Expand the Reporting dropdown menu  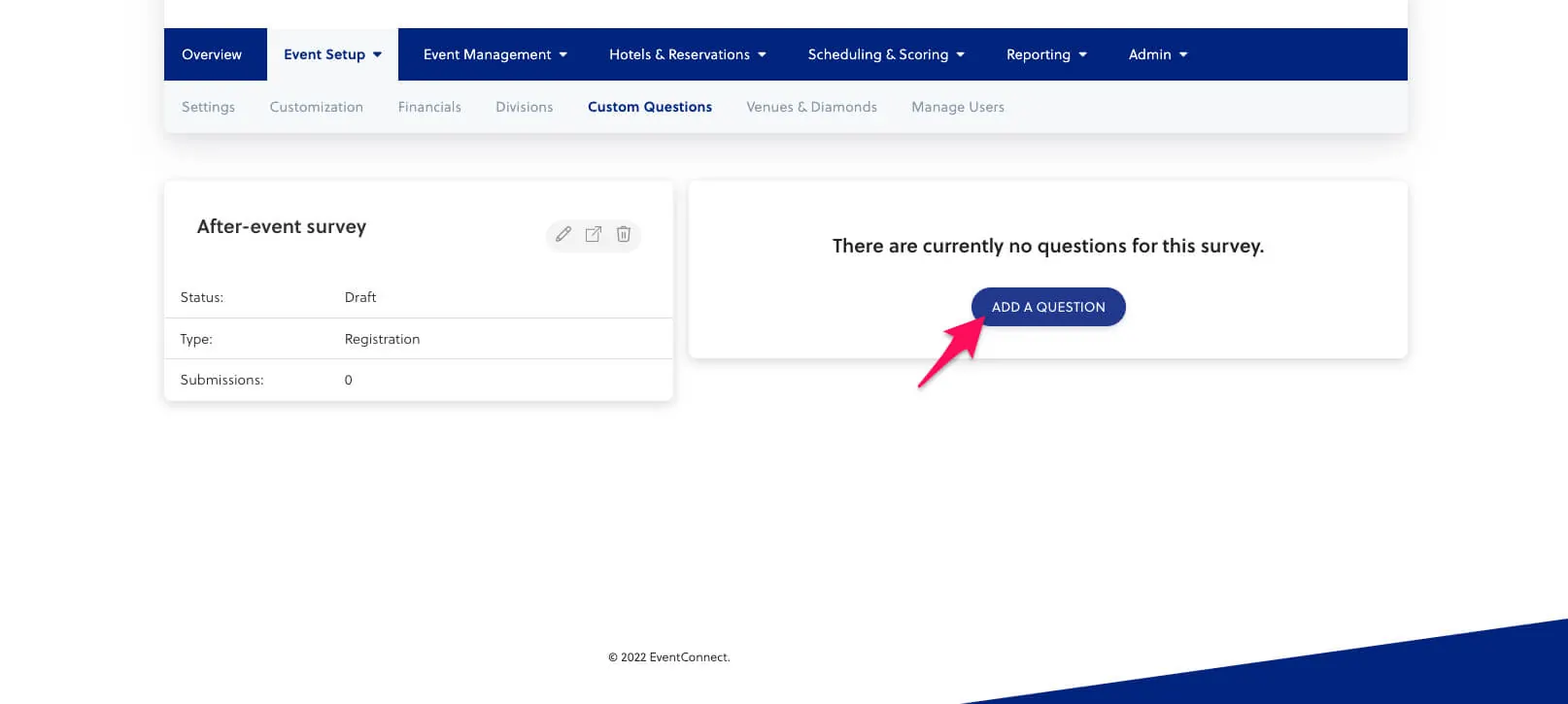point(1046,54)
